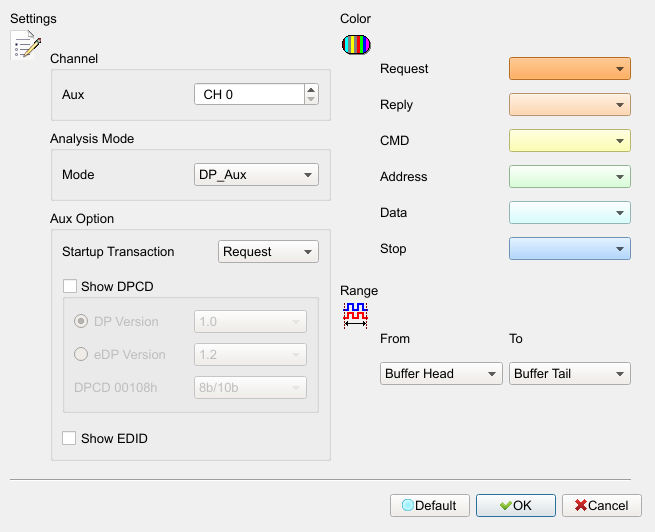The height and width of the screenshot is (532, 655).
Task: Confirm settings with the OK button
Action: 516,505
